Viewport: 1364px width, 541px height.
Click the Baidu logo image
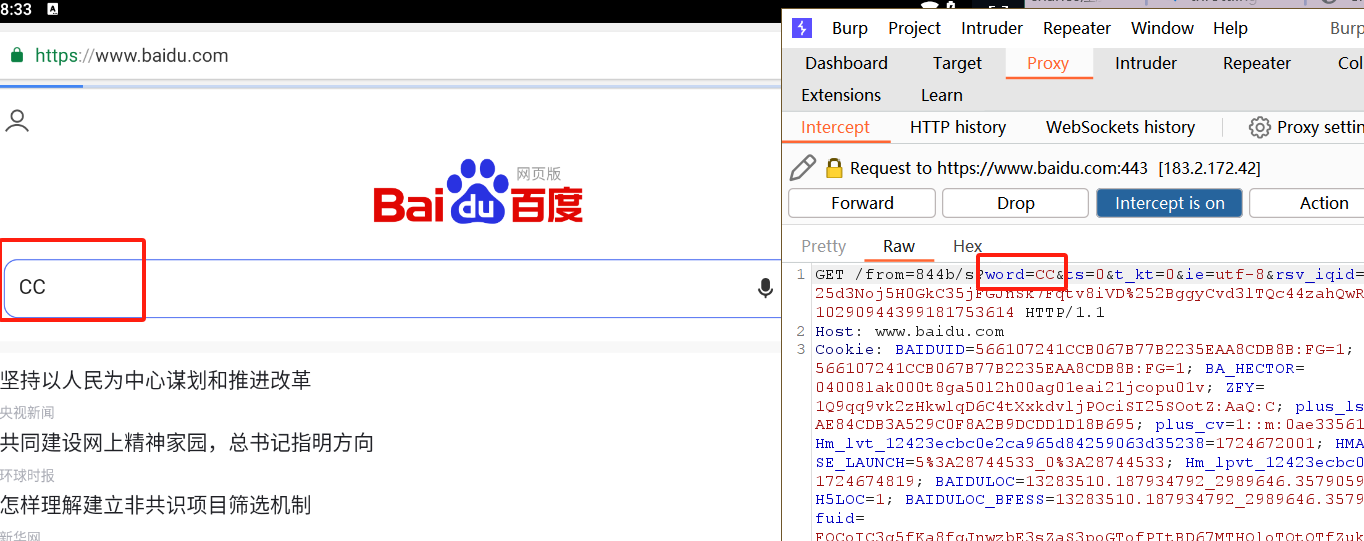[x=478, y=192]
